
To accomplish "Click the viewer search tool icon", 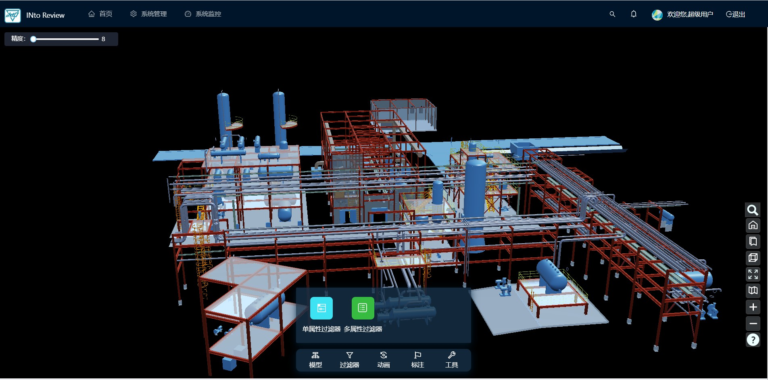I will tap(753, 210).
